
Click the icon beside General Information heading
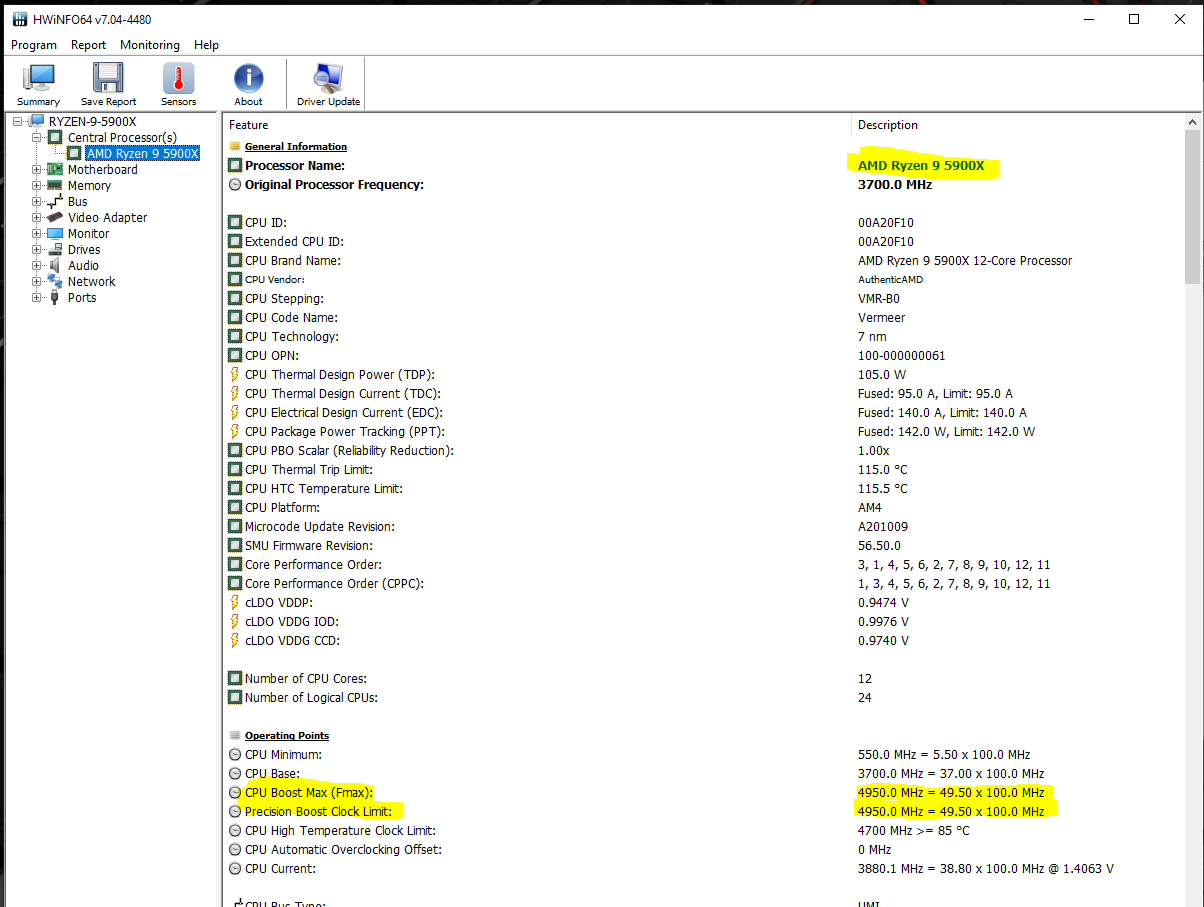[x=235, y=146]
